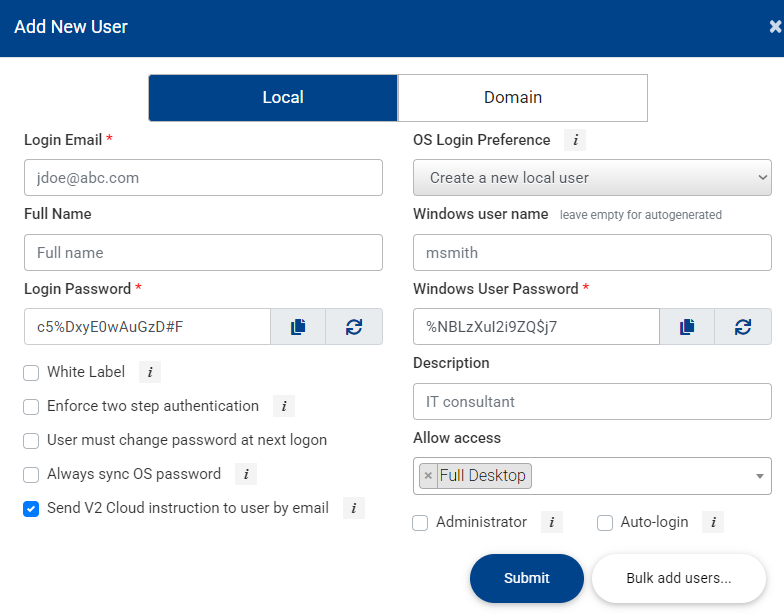784x614 pixels.
Task: Regenerate the Login Password
Action: click(x=354, y=327)
